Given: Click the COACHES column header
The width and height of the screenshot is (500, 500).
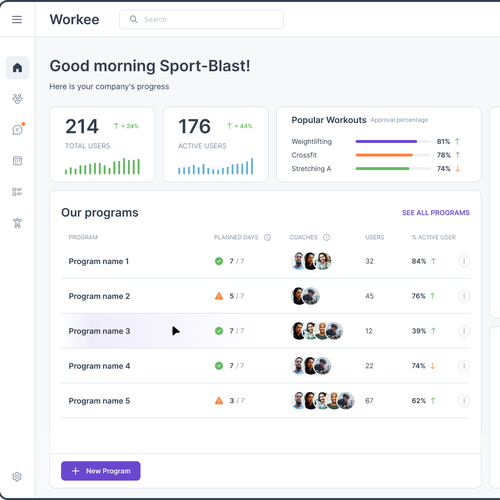Looking at the screenshot, I should pos(303,237).
